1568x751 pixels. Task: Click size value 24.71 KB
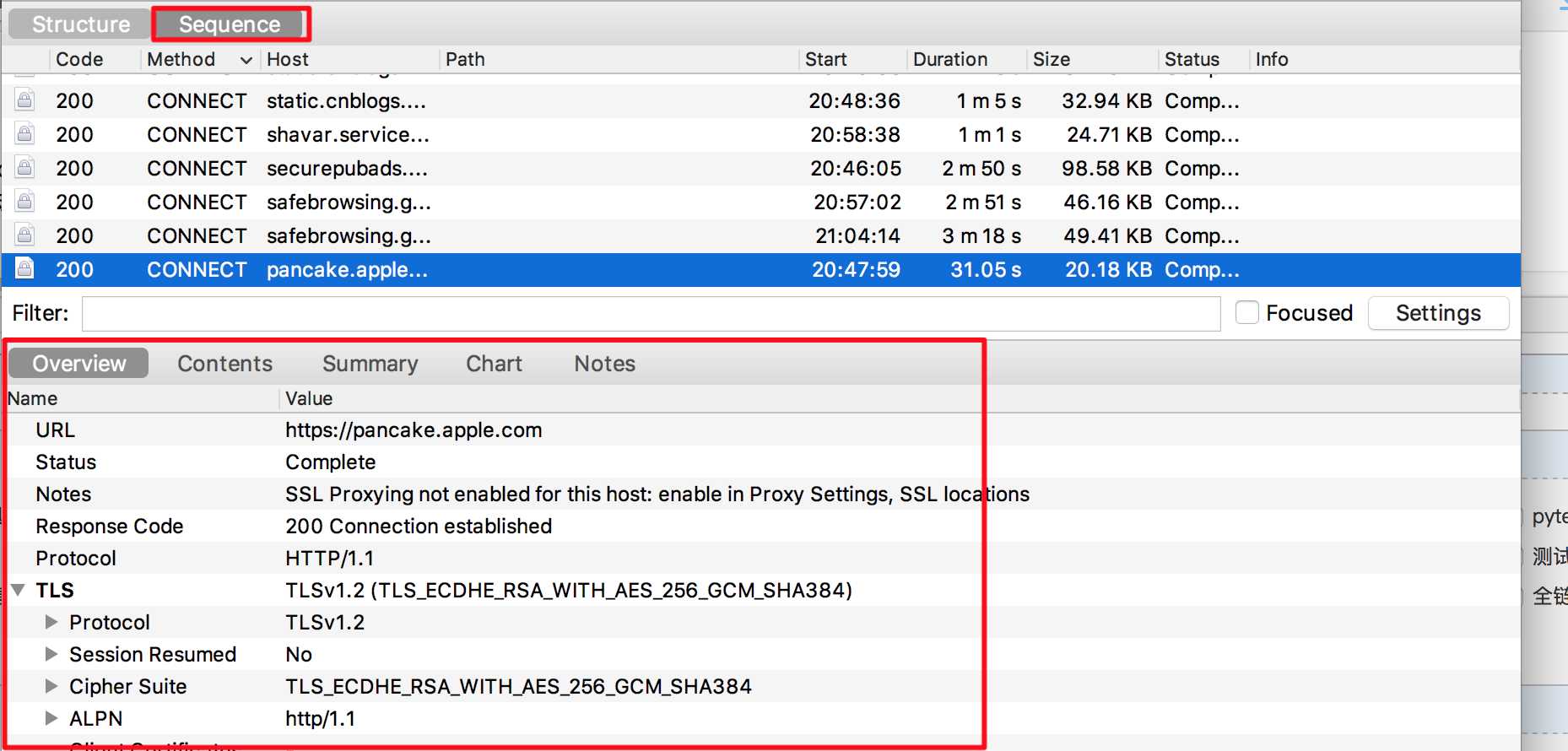coord(1110,134)
